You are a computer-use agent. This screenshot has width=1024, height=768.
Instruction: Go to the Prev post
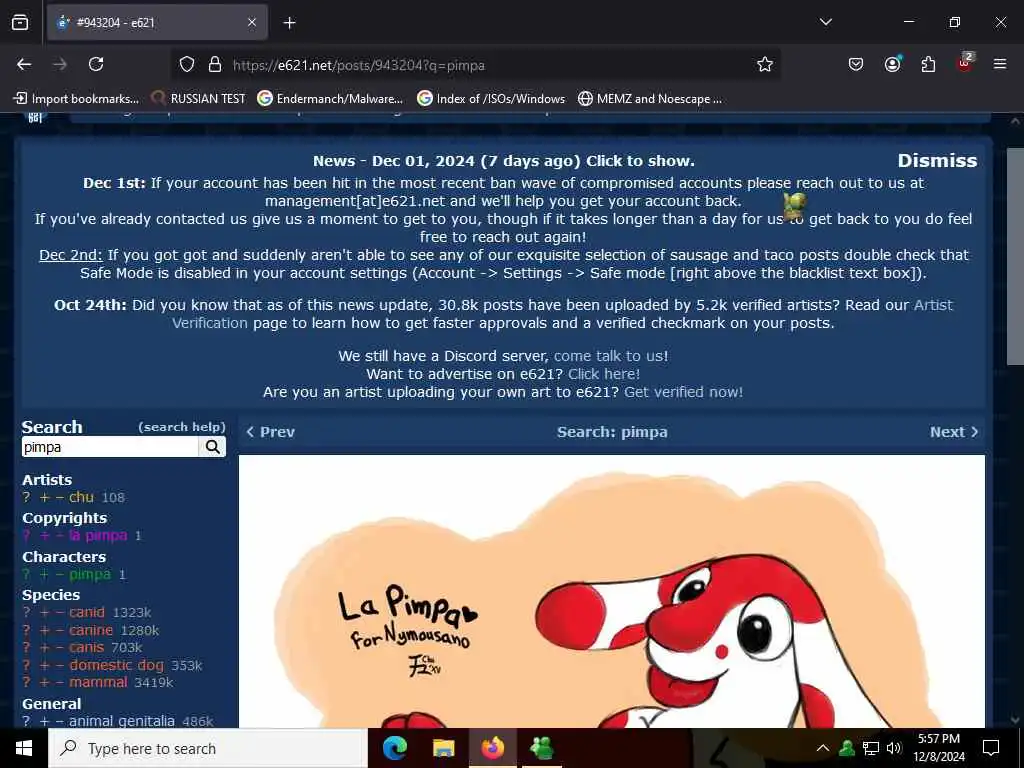270,432
